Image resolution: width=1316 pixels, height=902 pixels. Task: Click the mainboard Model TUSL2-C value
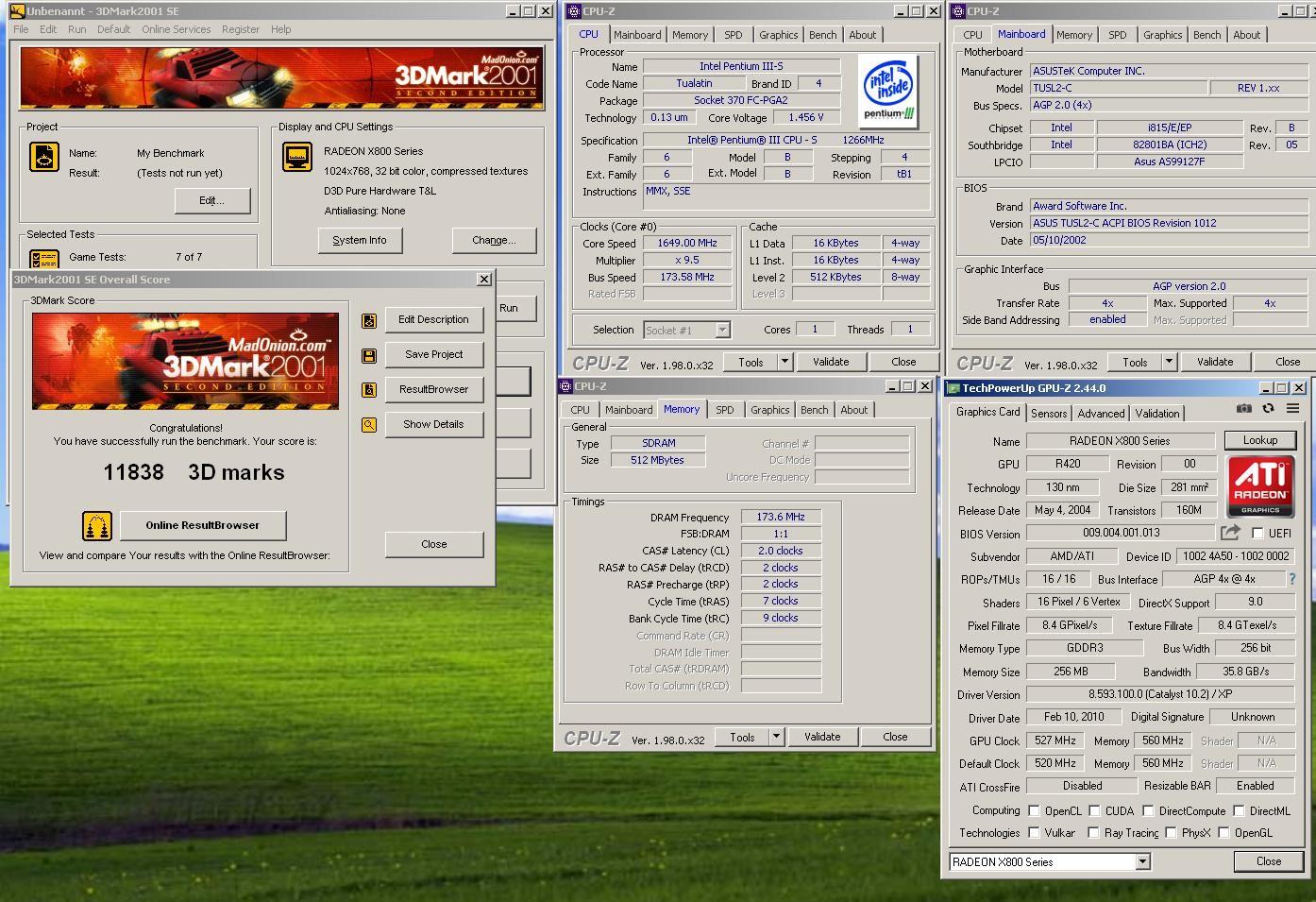coord(1119,88)
